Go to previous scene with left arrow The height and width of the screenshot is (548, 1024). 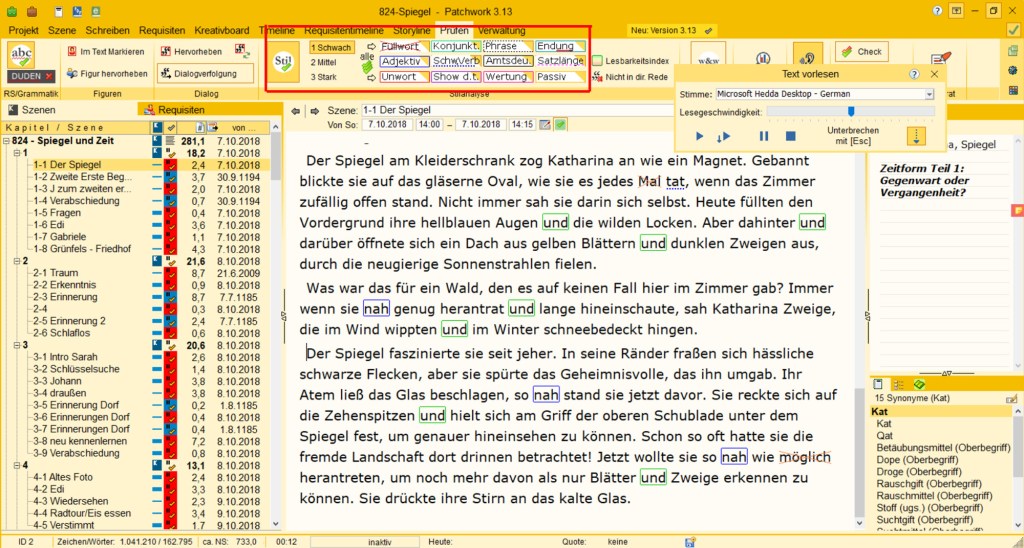pyautogui.click(x=298, y=109)
